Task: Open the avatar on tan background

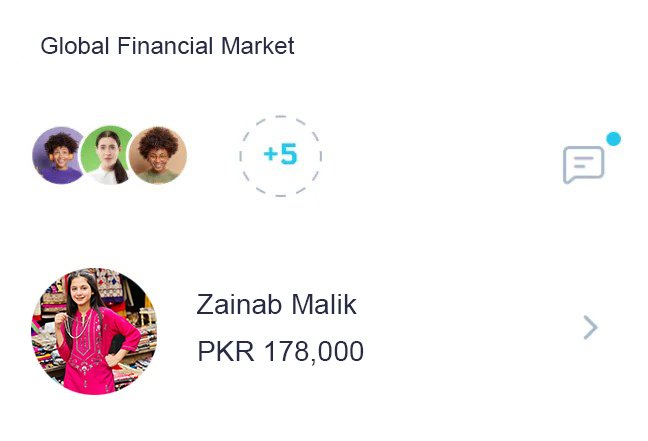Action: pos(158,155)
